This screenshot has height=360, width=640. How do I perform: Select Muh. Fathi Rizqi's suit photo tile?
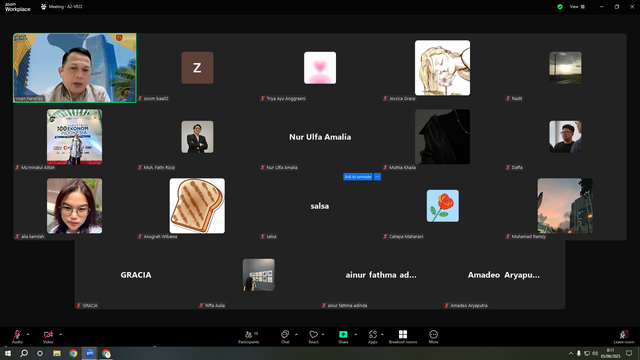point(197,137)
